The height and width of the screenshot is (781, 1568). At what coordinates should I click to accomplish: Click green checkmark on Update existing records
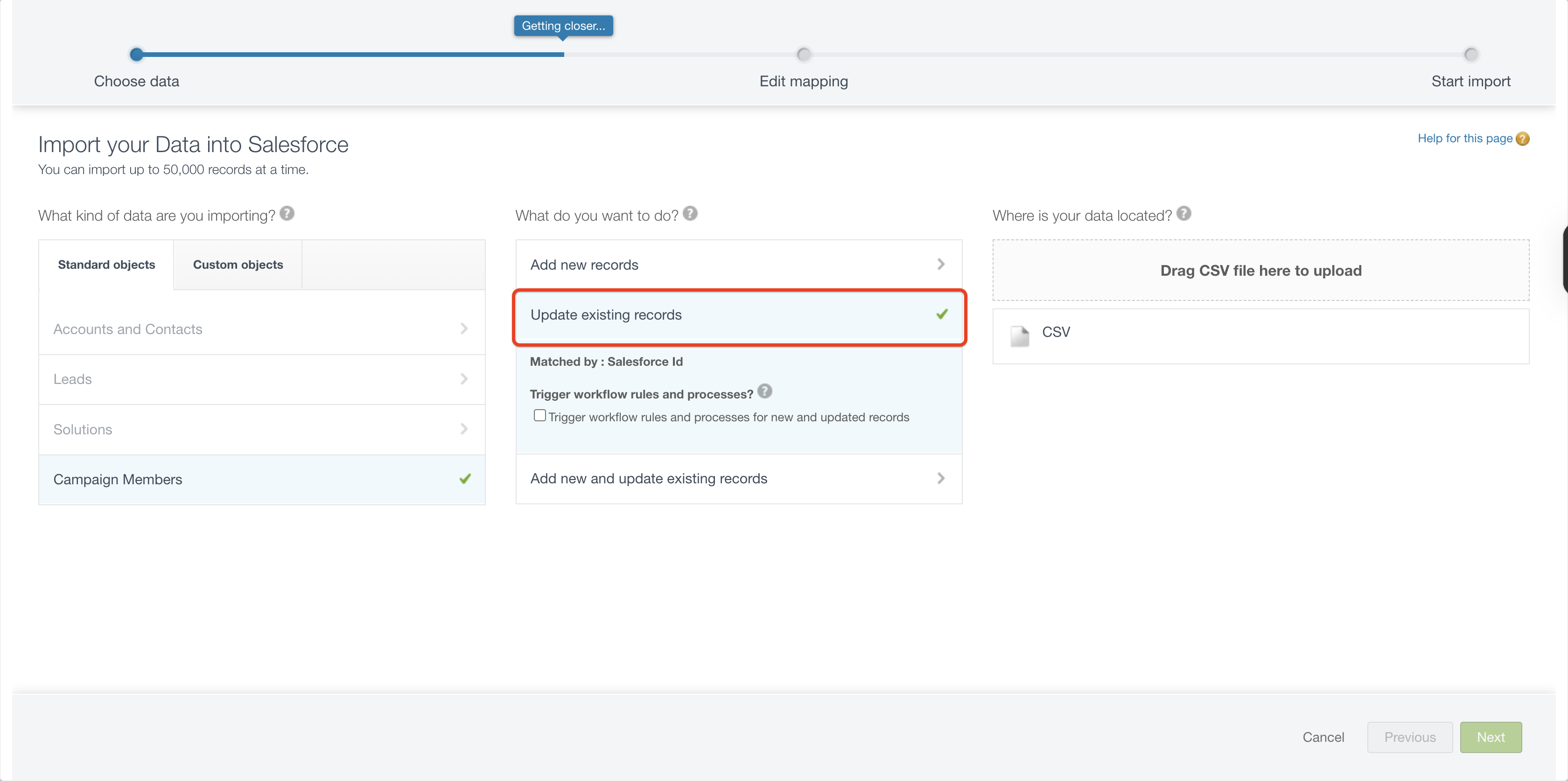click(x=942, y=314)
